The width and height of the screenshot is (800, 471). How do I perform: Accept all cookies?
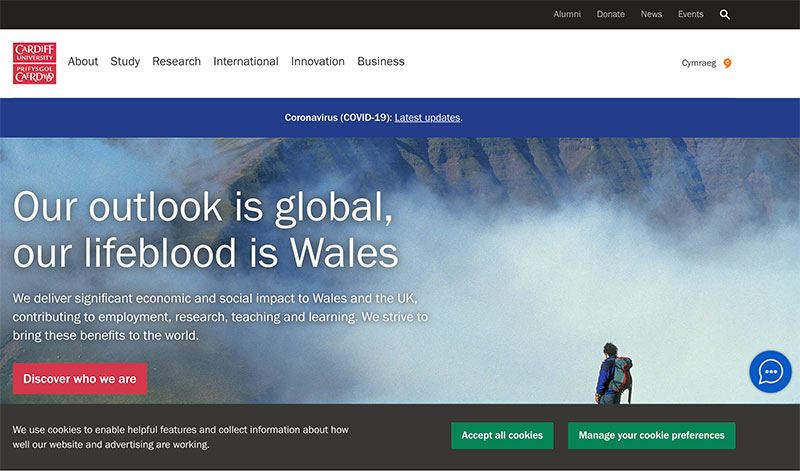(x=502, y=435)
